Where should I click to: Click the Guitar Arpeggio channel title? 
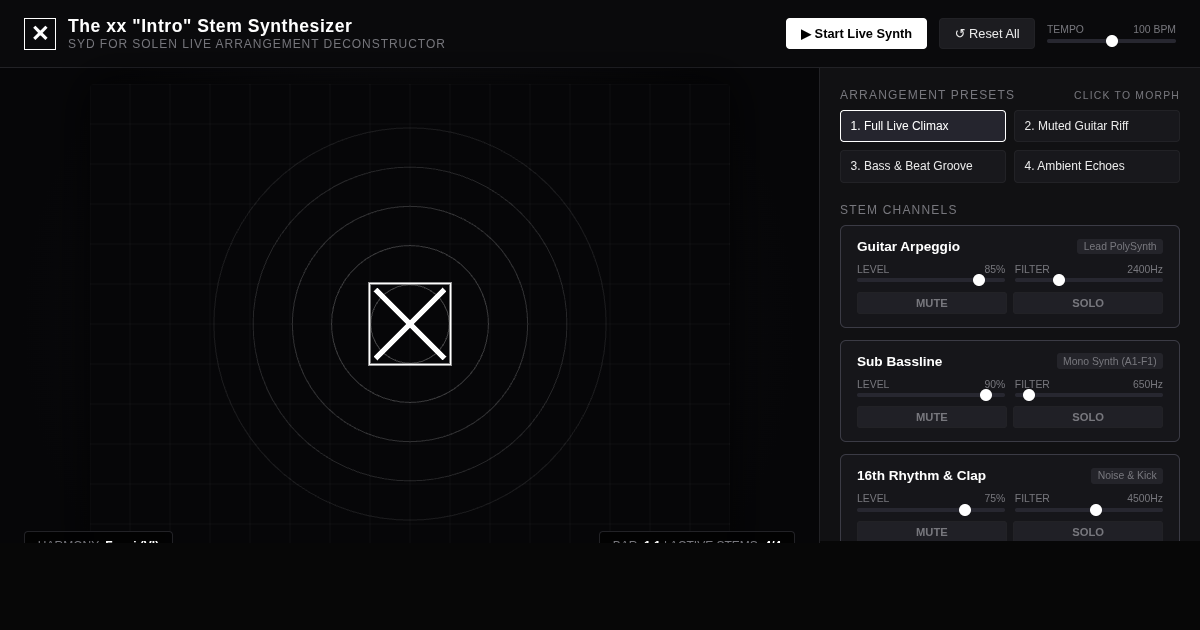[908, 247]
